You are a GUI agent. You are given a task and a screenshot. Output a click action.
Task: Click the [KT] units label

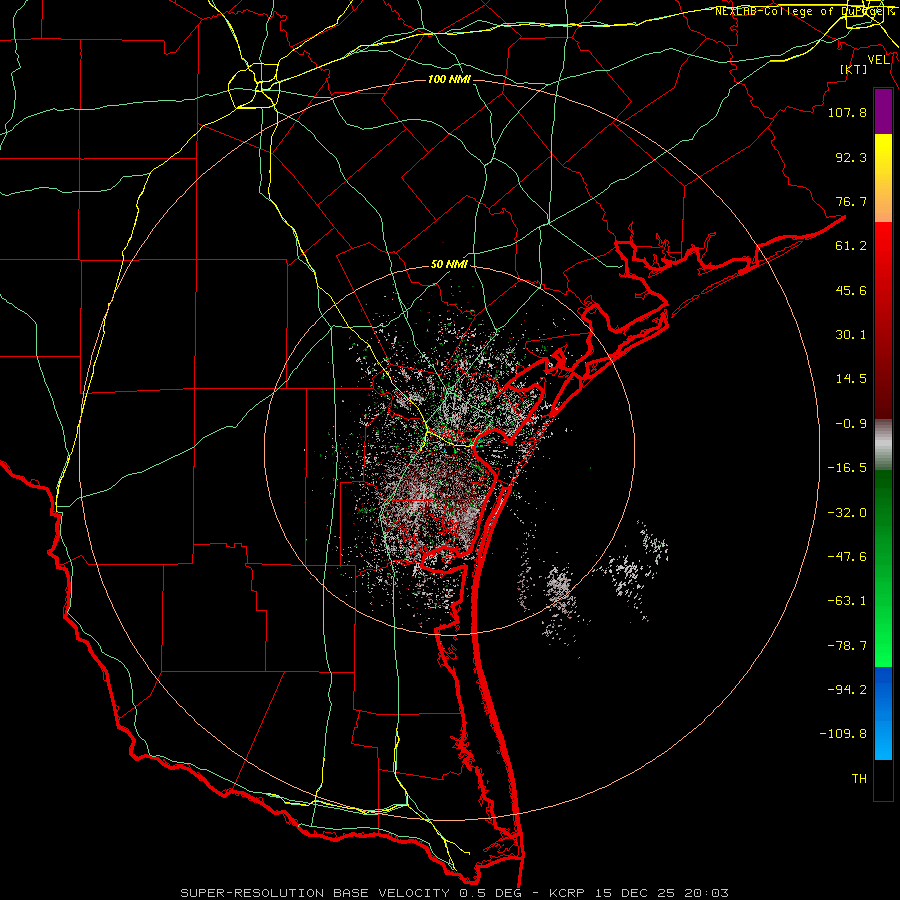coord(853,69)
